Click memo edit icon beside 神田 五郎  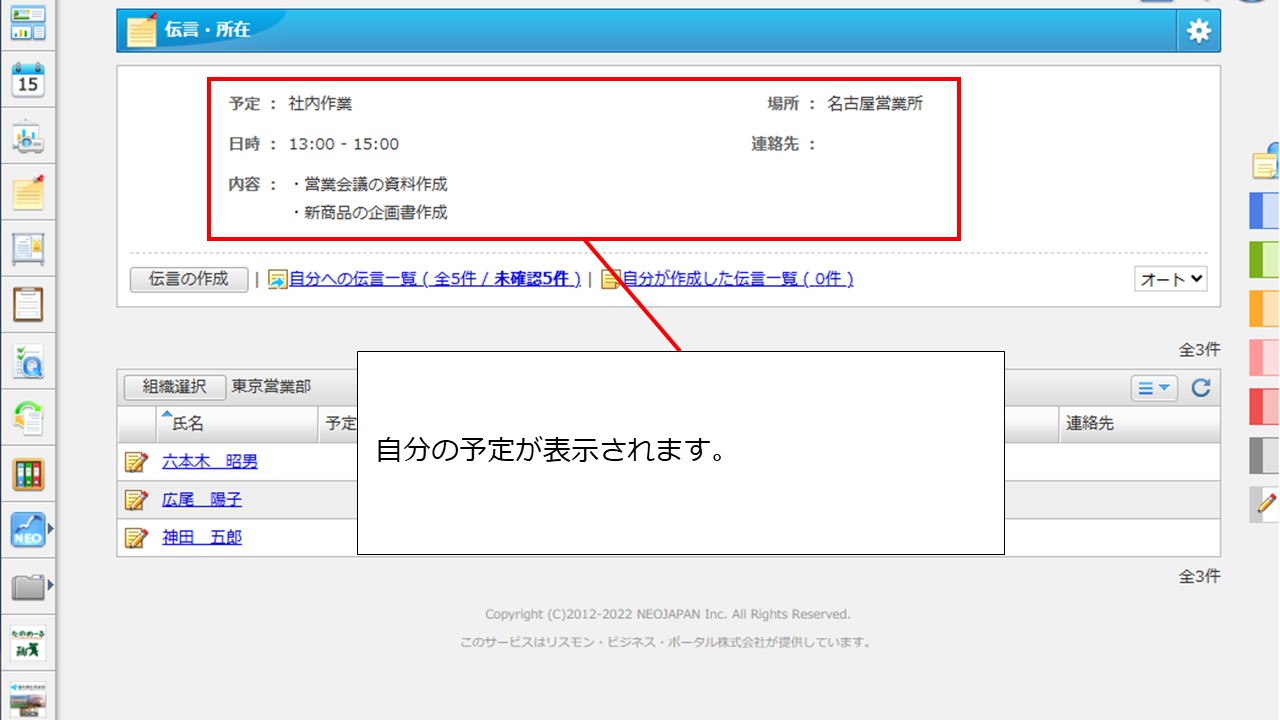135,538
